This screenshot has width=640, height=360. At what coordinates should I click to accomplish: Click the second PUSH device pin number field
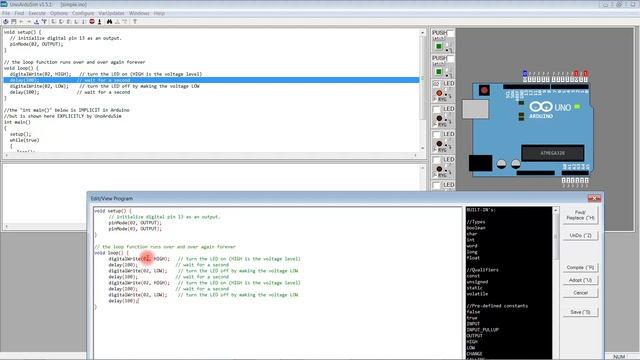(451, 59)
